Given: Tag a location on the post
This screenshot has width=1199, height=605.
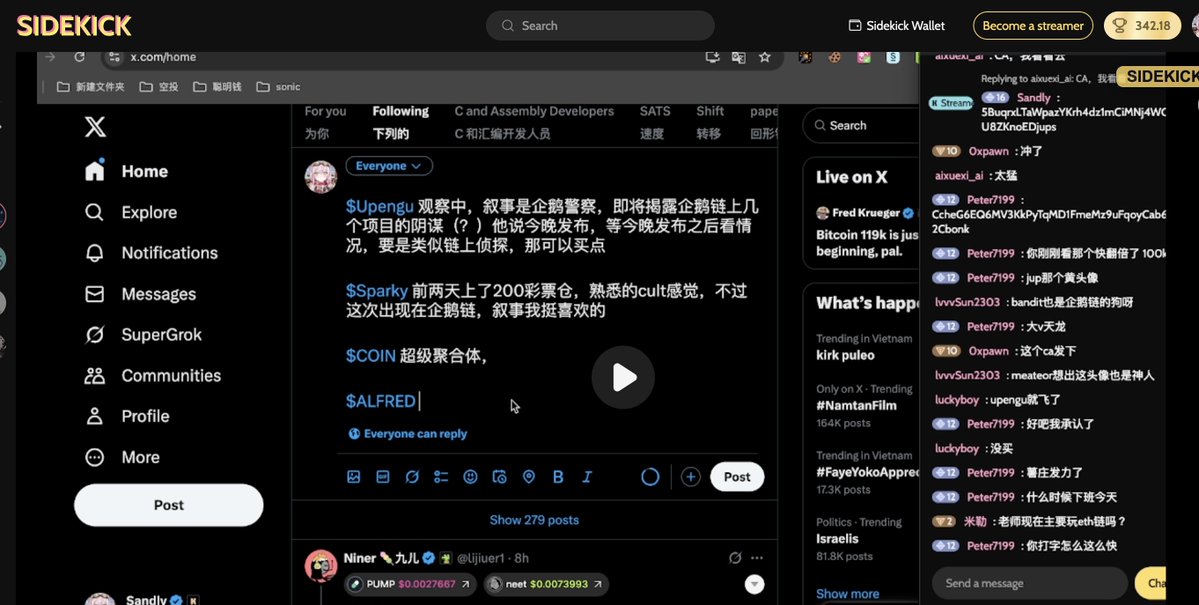Looking at the screenshot, I should [528, 477].
